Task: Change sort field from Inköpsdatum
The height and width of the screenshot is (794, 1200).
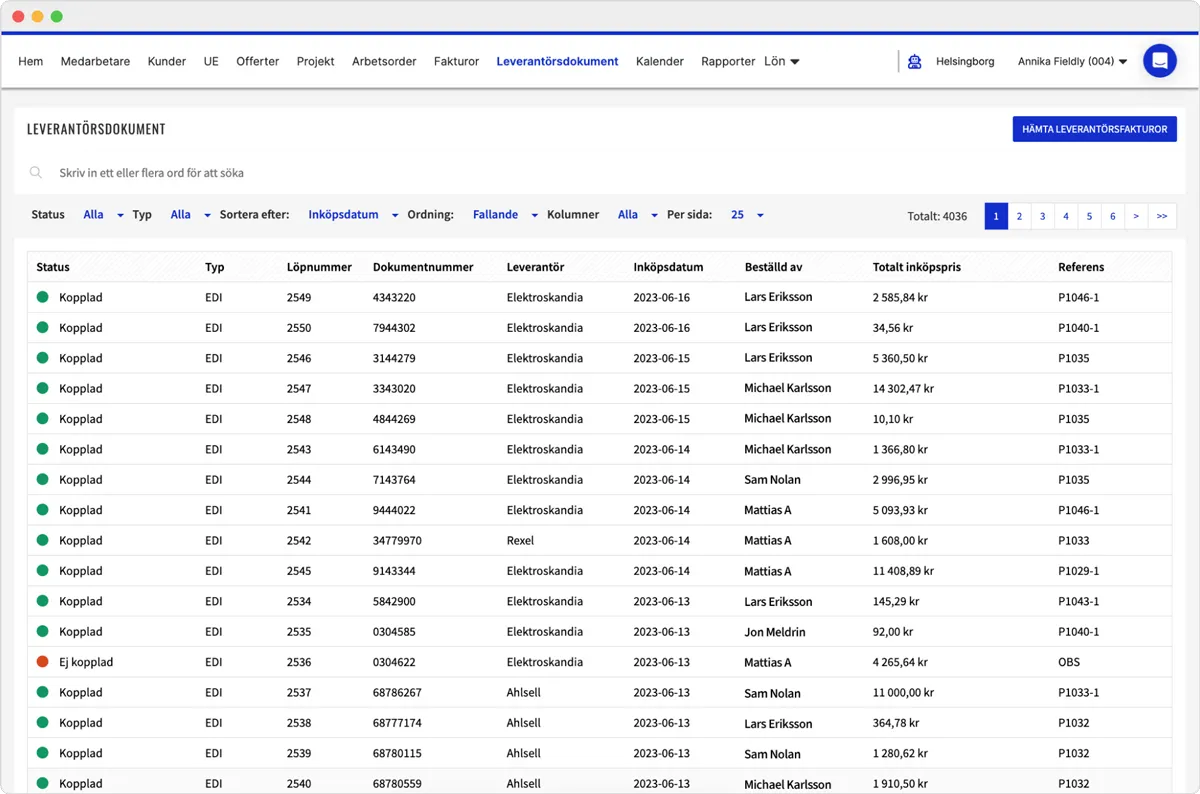Action: pyautogui.click(x=352, y=215)
